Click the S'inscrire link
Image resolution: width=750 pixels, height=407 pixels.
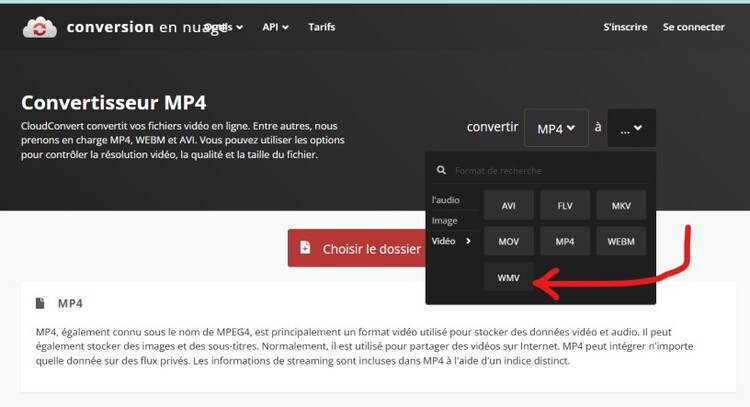625,27
